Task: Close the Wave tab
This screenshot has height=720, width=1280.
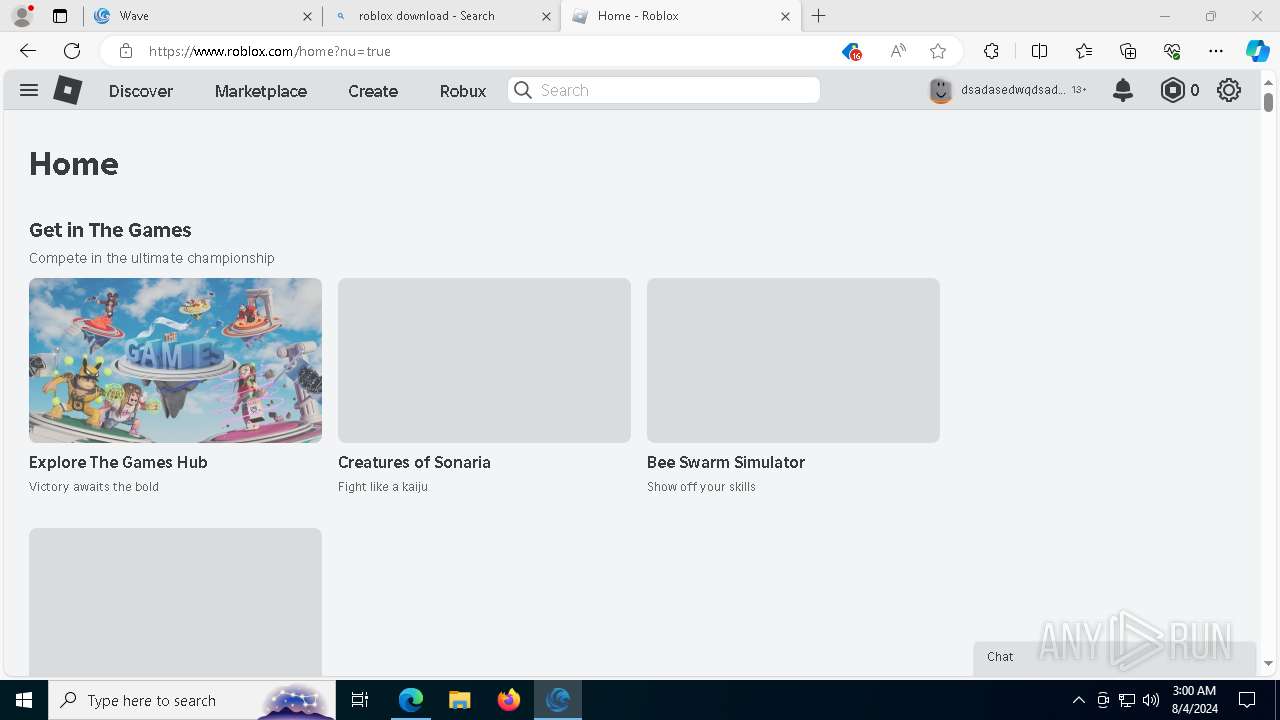Action: click(307, 16)
